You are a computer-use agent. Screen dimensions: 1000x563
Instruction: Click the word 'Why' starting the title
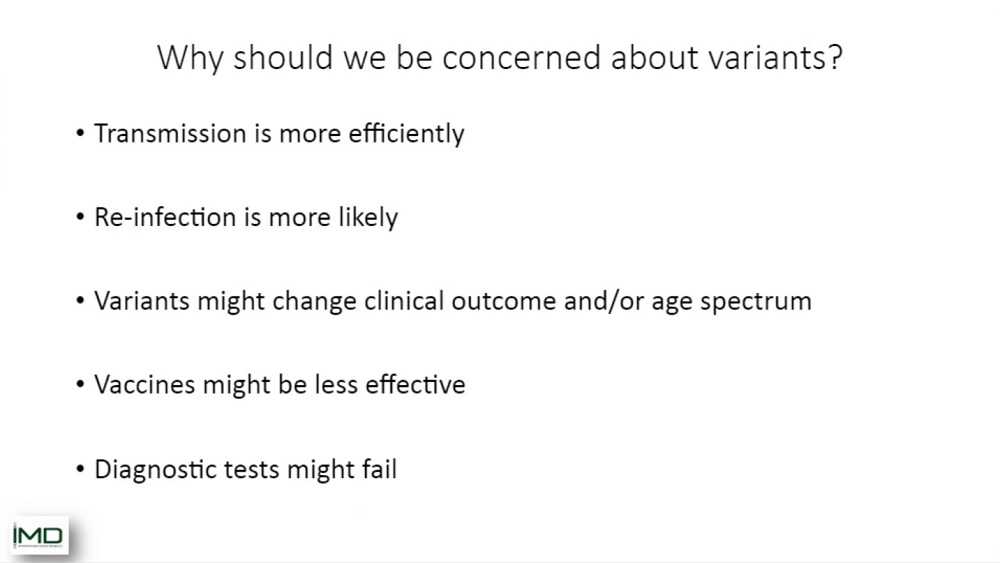tap(190, 59)
